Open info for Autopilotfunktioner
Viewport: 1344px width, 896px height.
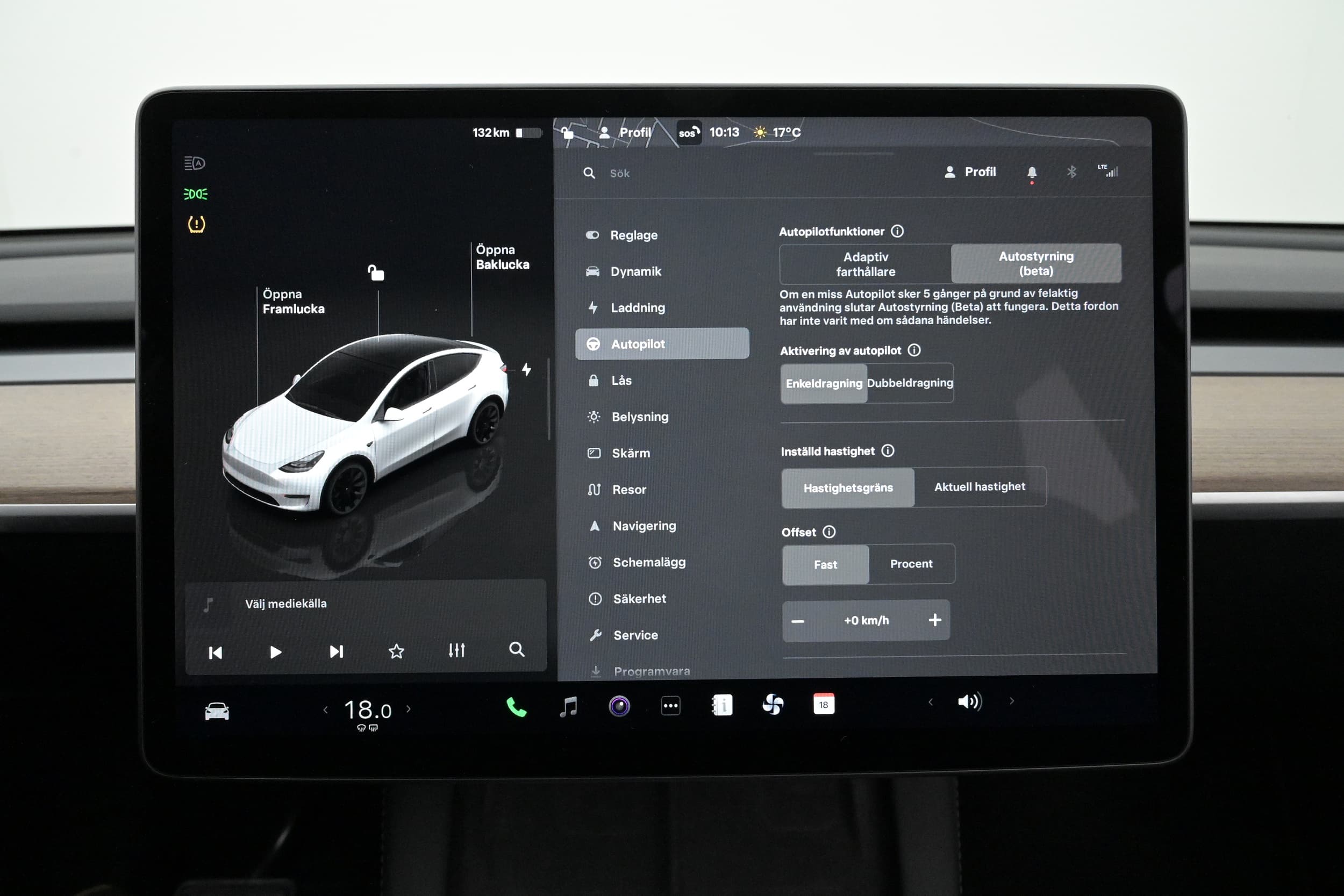pos(898,231)
